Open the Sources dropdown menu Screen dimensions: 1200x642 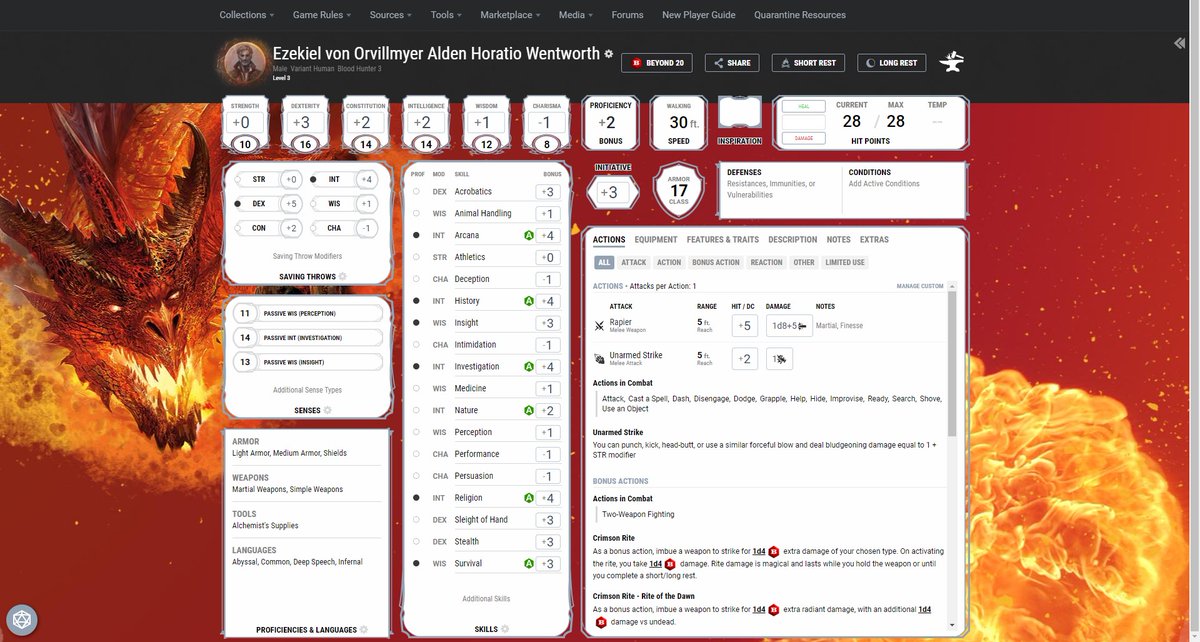pyautogui.click(x=391, y=15)
